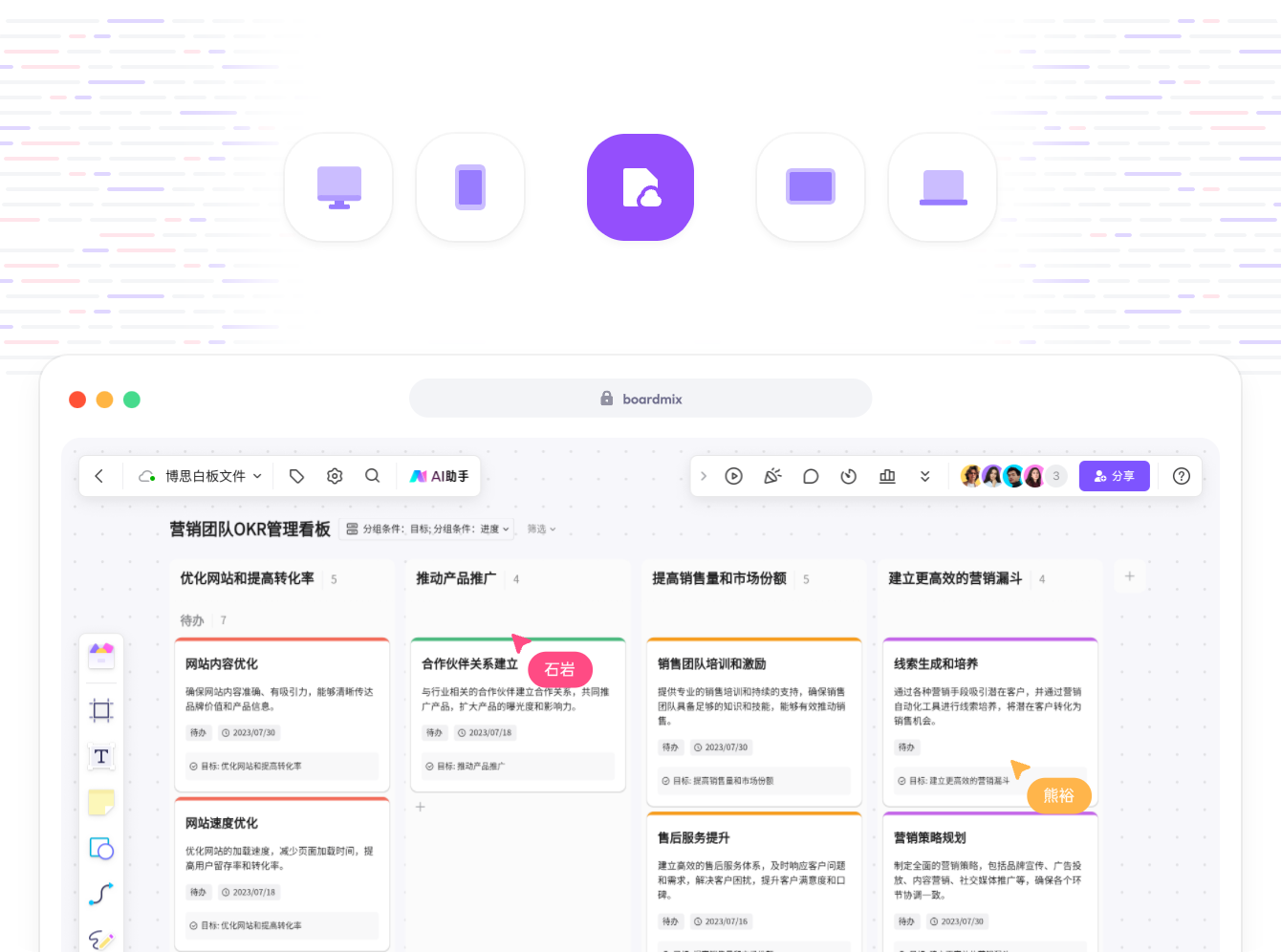
Task: Select 提高销售量和市场份额 column header
Action: coord(719,578)
